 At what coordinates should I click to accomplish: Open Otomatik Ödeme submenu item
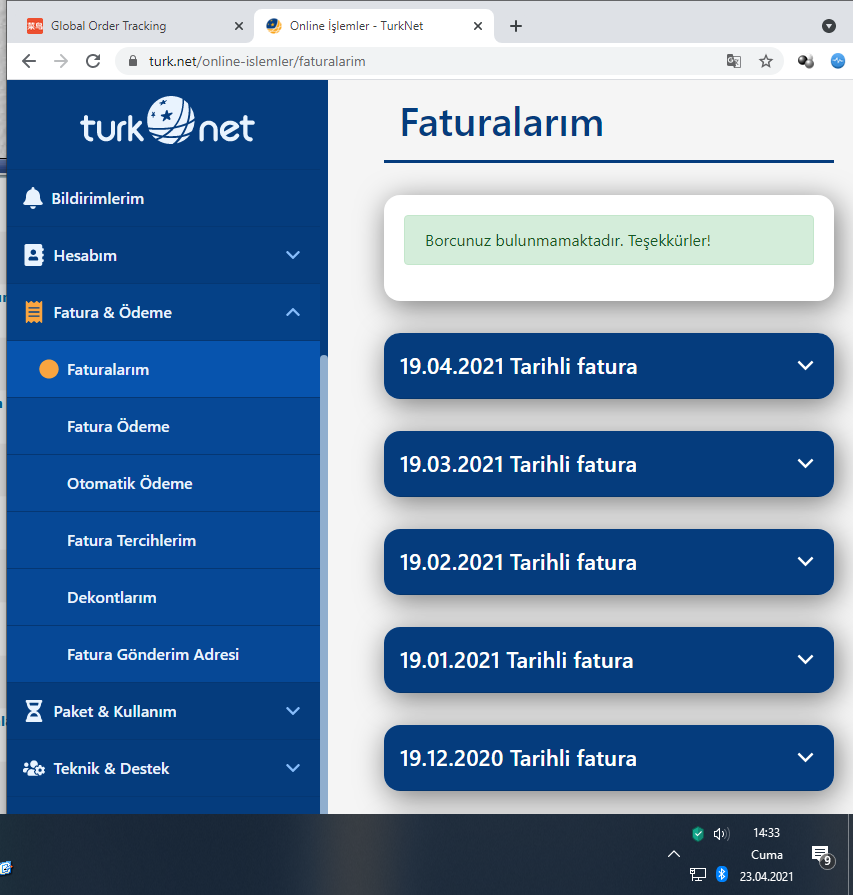click(x=163, y=483)
